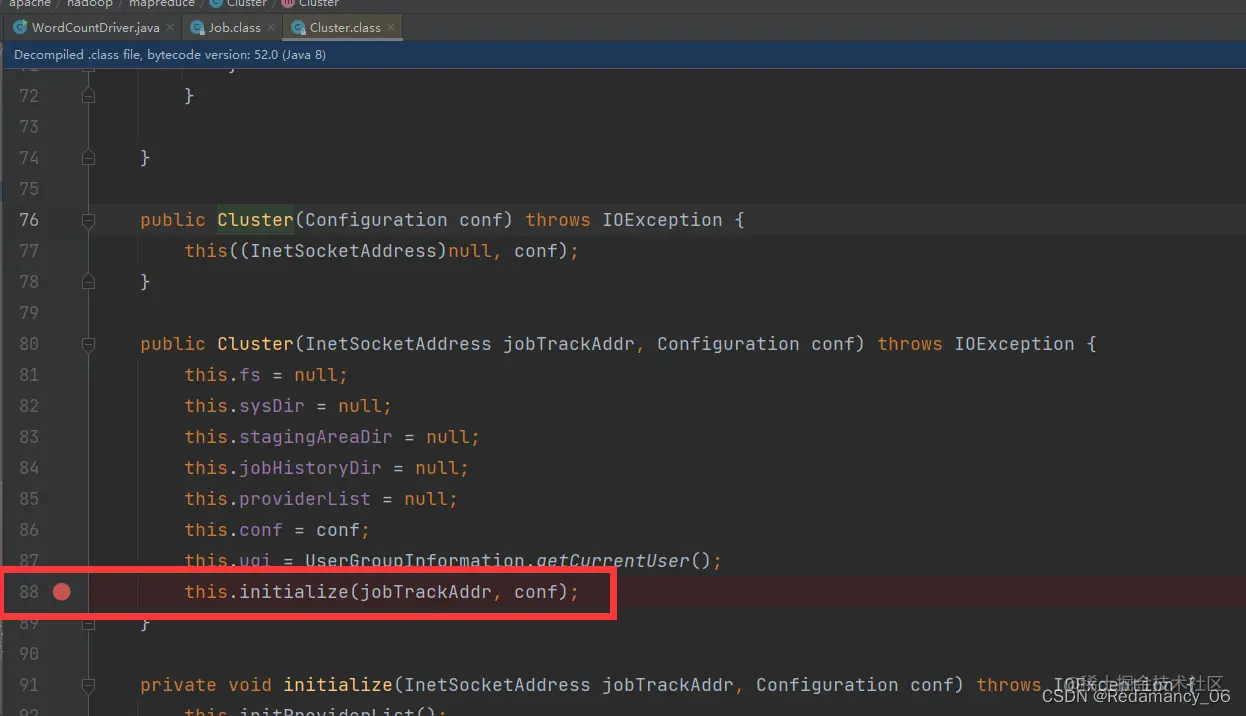
Task: Click the decompiled .class file banner text
Action: [170, 55]
